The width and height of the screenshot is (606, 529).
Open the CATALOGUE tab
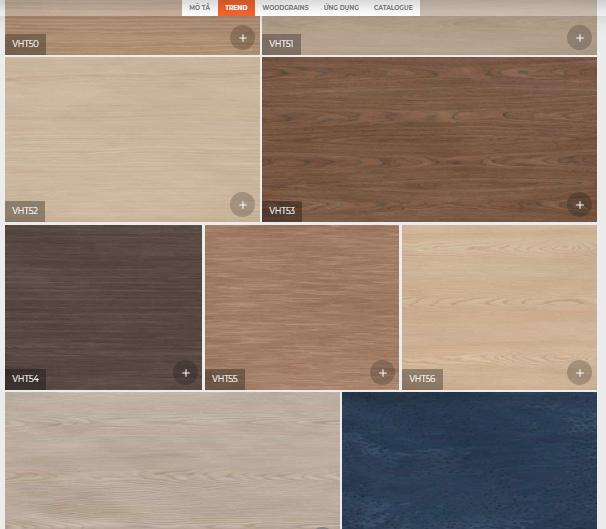click(x=393, y=8)
